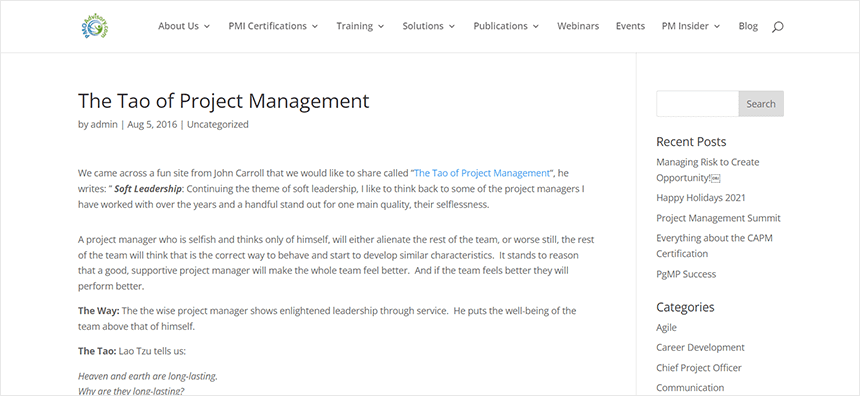Click the Aug 5, 2016 post date
Viewport: 860px width, 396px height.
[x=152, y=125]
